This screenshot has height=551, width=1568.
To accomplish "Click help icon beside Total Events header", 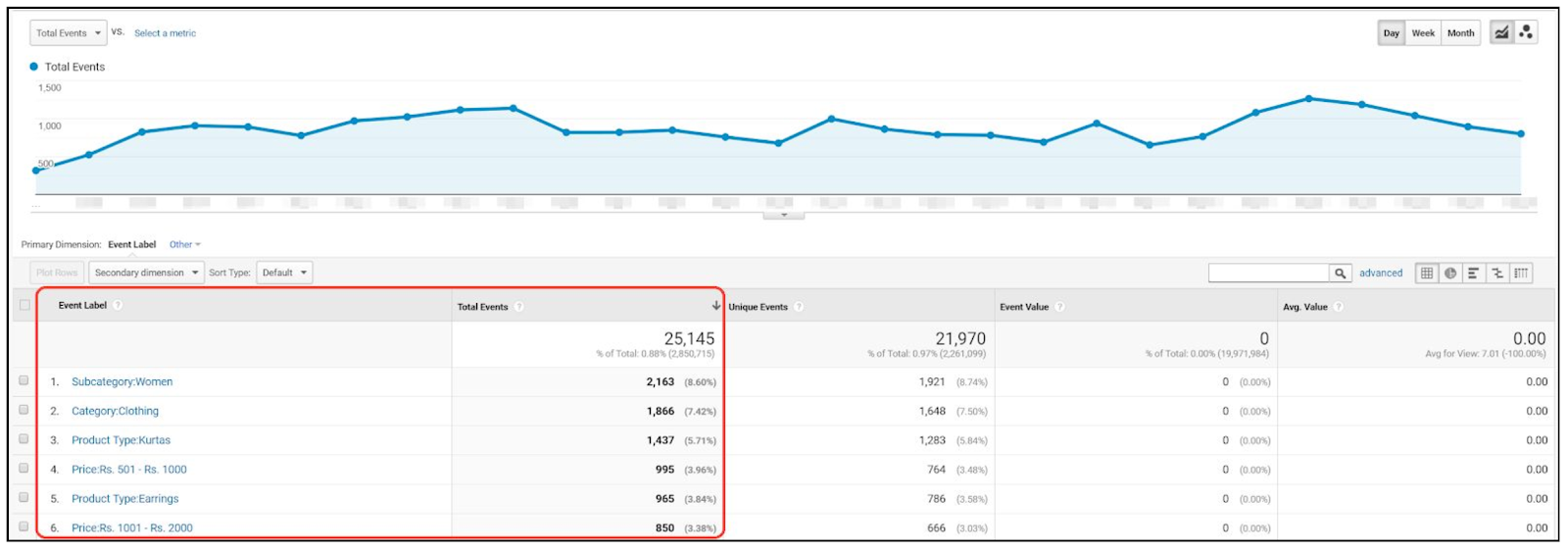I will pos(519,307).
